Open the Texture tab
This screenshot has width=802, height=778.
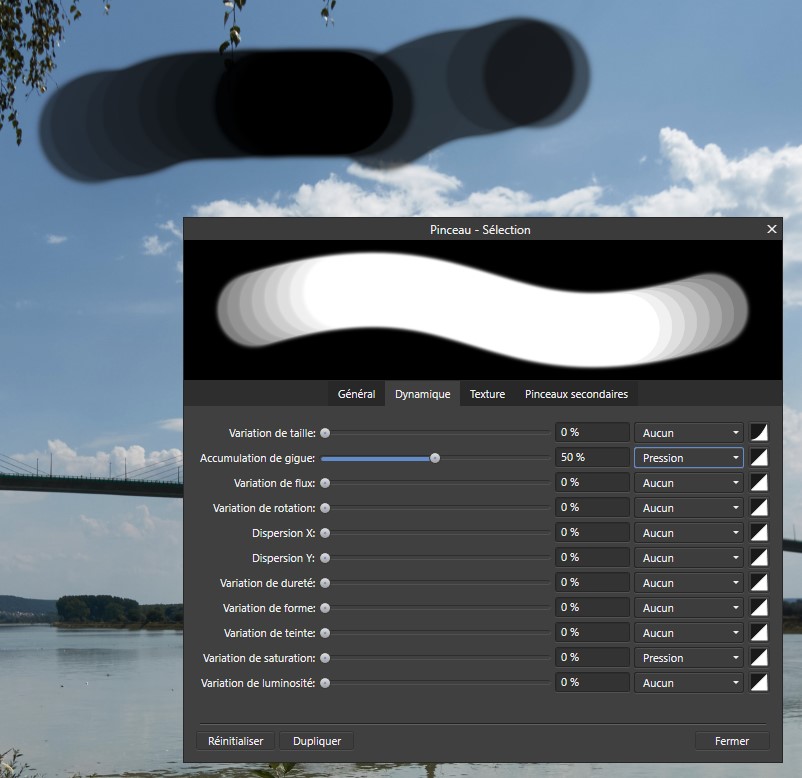pyautogui.click(x=487, y=394)
